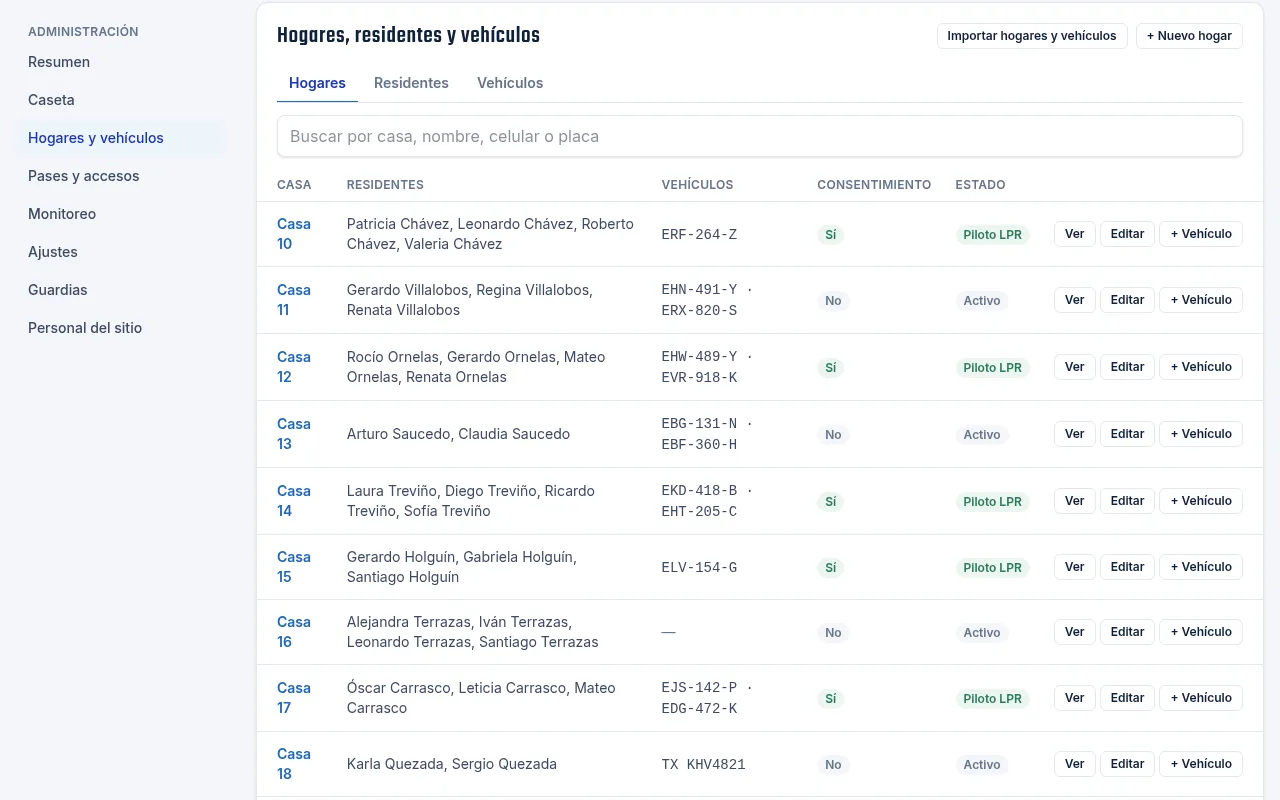This screenshot has width=1280, height=800.
Task: View details of Casa 11
Action: 1075,300
